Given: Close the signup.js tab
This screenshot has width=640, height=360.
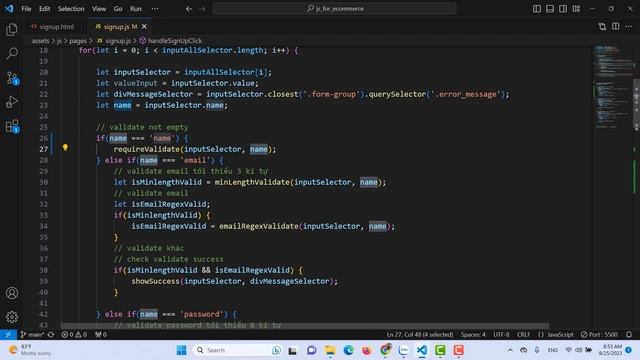Looking at the screenshot, I should pos(144,27).
